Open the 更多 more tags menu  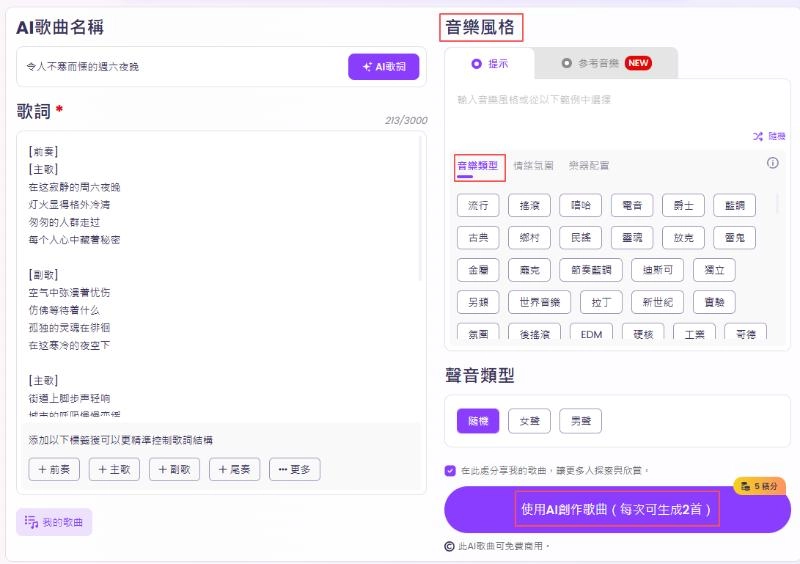tap(295, 470)
